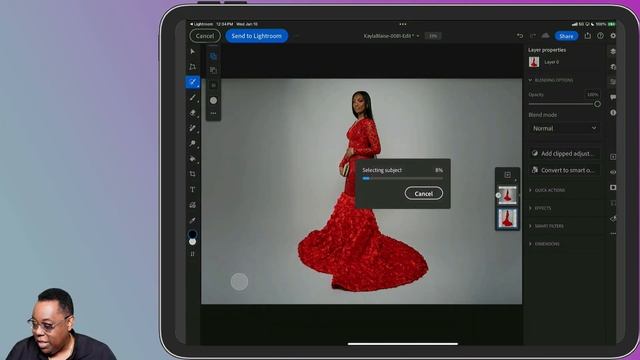Screen dimensions: 640x360
Task: Select the Clone Stamp tool
Action: tap(193, 143)
